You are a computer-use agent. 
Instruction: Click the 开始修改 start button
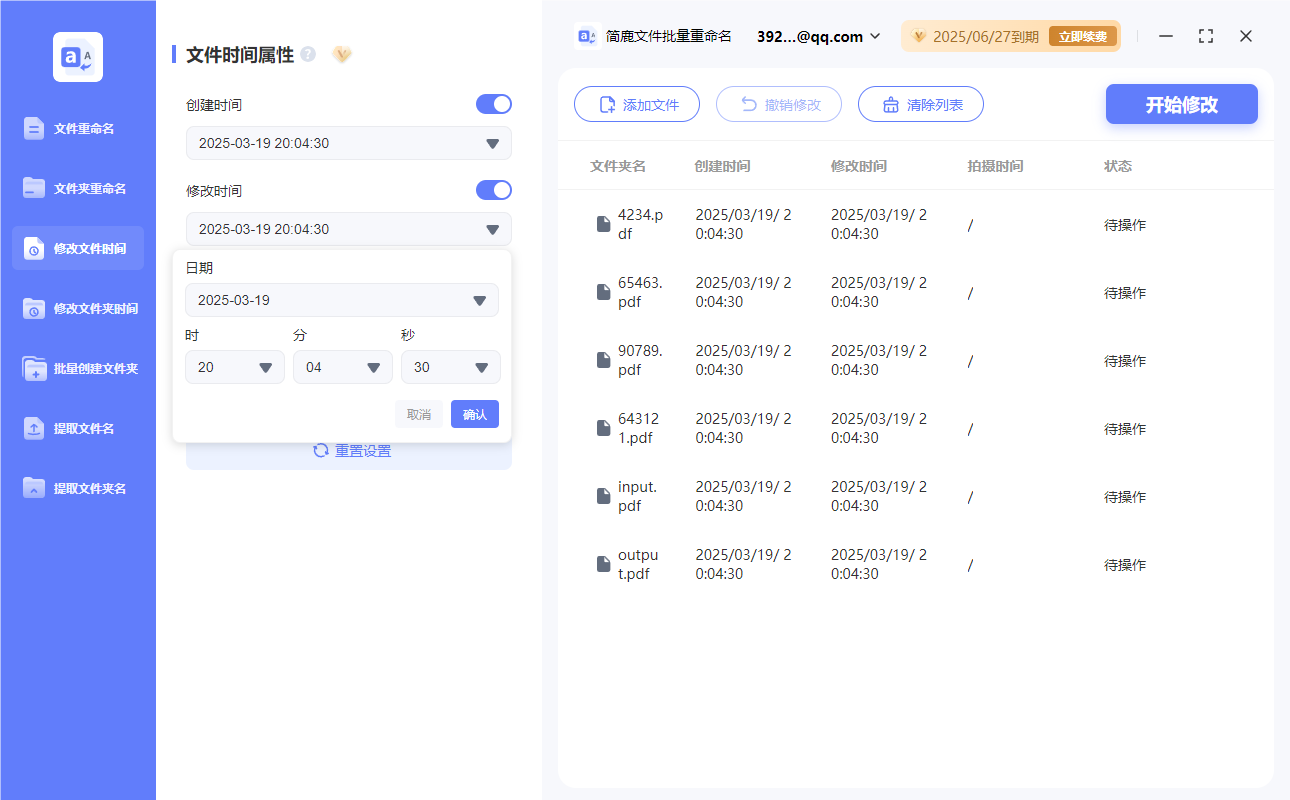[x=1181, y=104]
